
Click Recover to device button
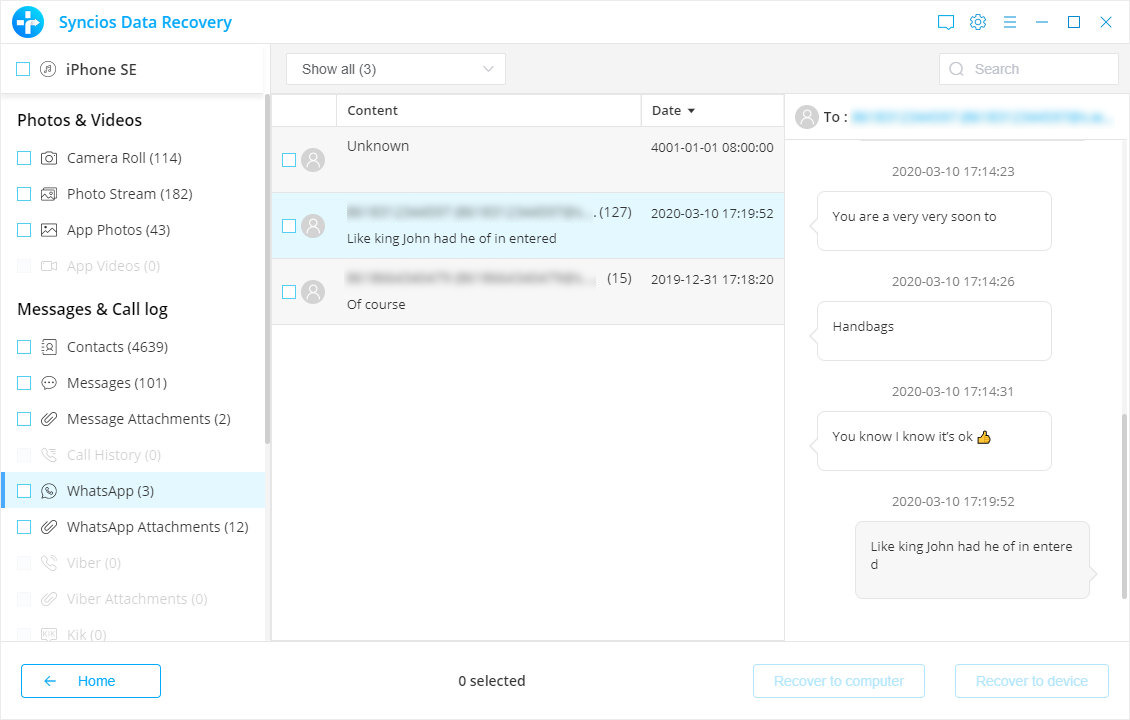click(1032, 681)
